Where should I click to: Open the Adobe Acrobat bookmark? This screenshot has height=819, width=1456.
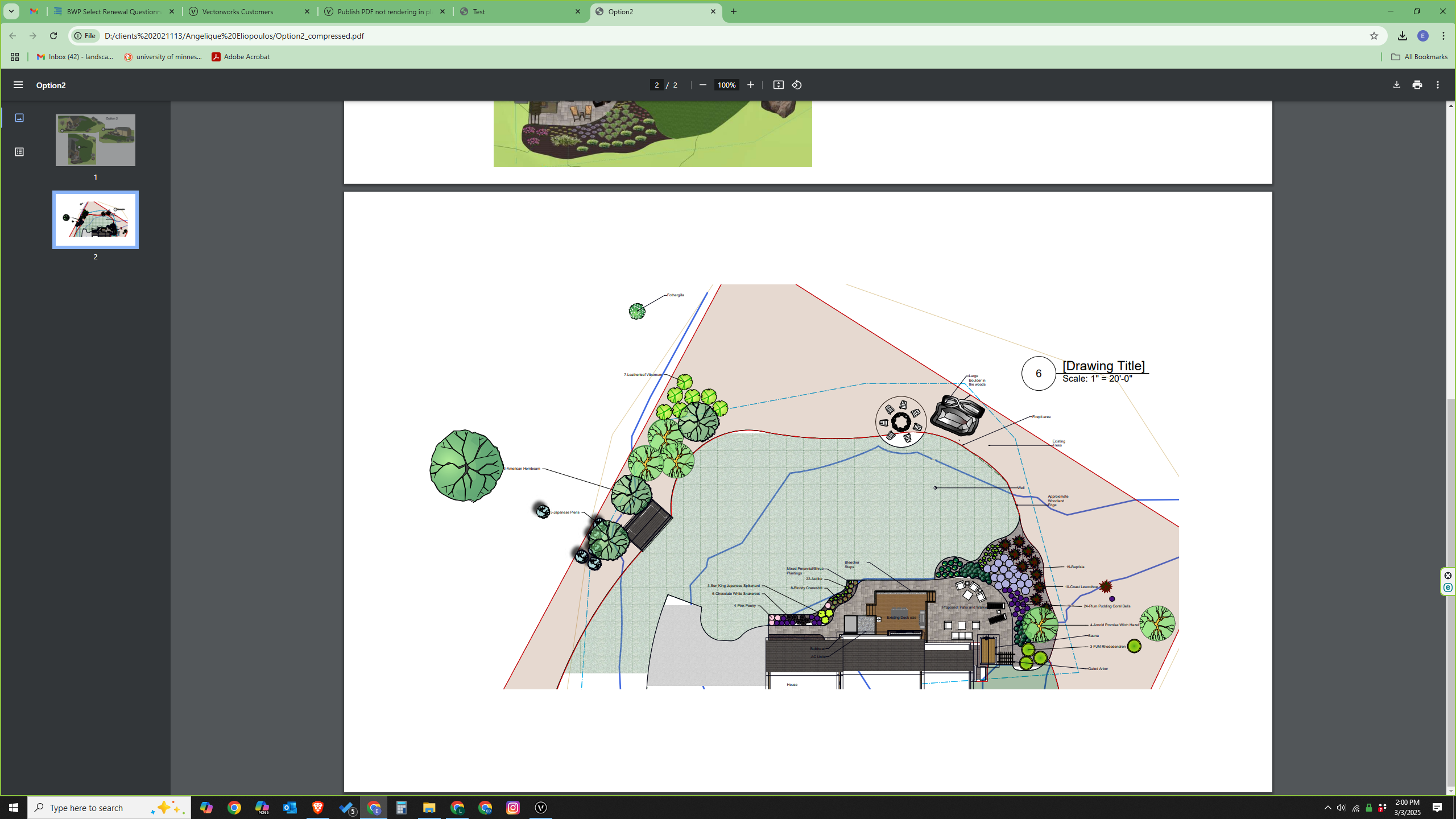[241, 57]
